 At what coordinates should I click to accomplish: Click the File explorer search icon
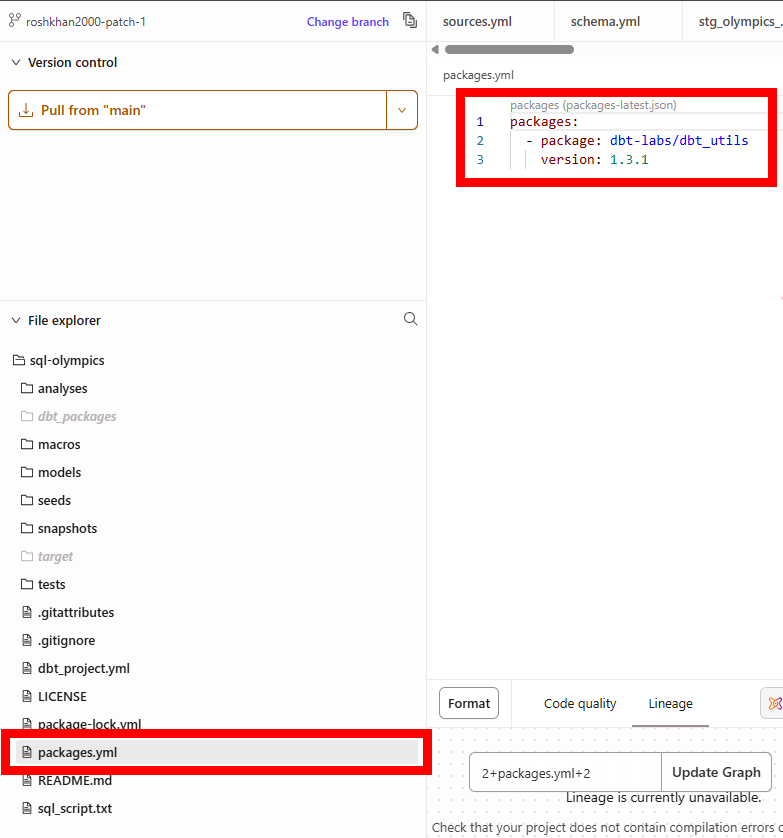point(410,319)
